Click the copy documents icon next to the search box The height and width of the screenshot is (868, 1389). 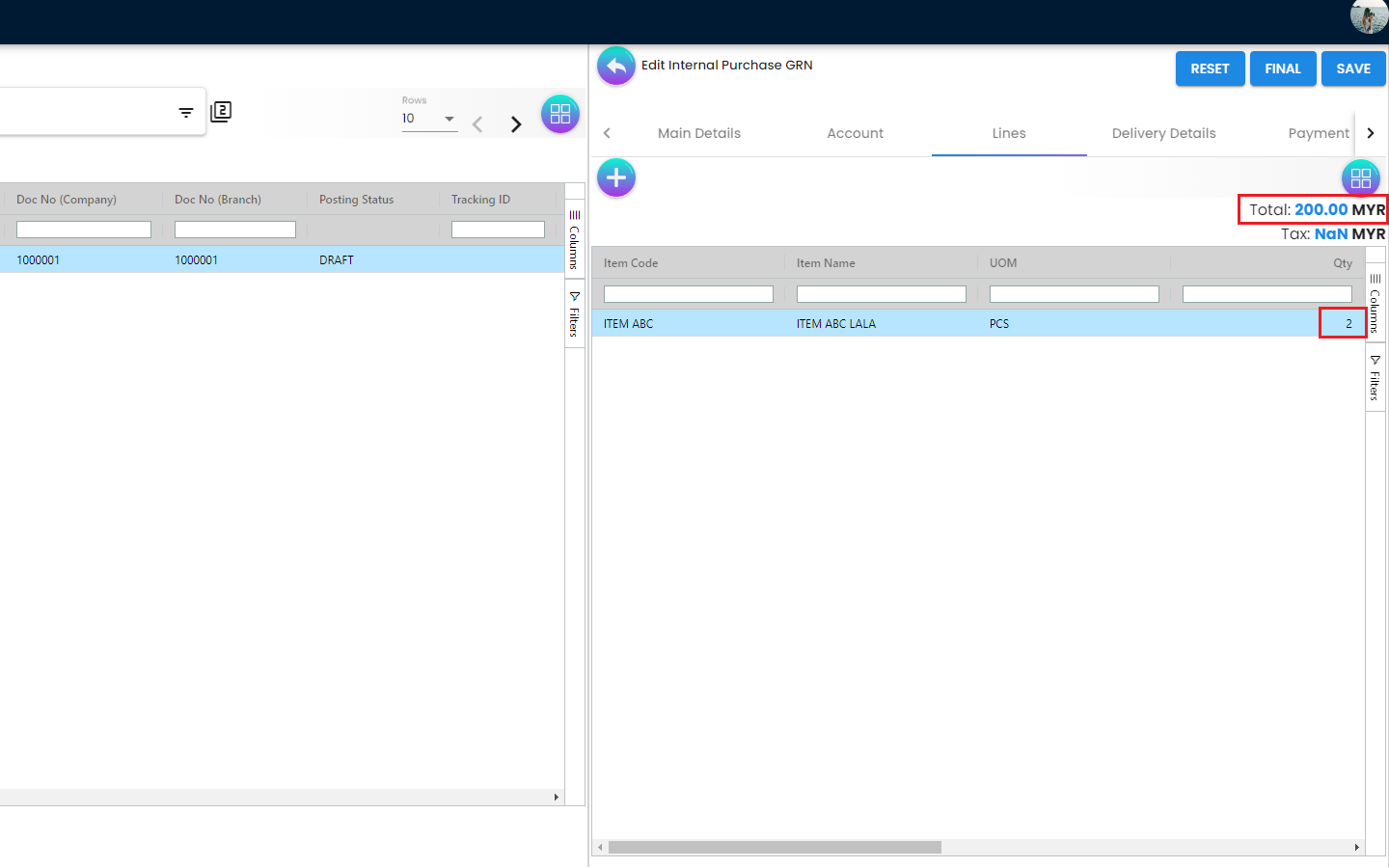pos(221,112)
